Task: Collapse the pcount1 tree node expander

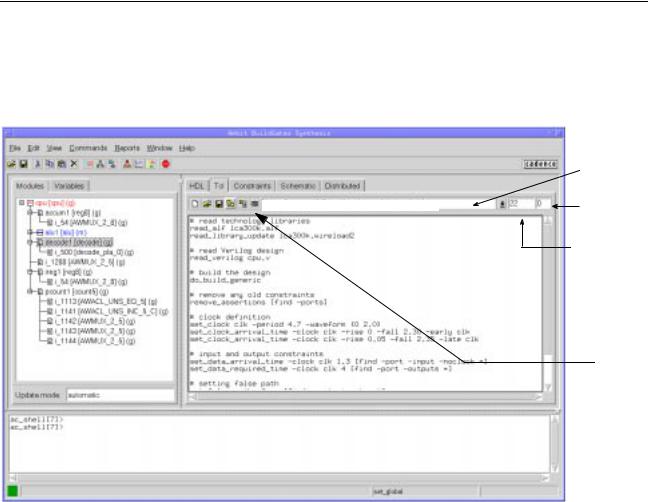Action: coord(30,292)
